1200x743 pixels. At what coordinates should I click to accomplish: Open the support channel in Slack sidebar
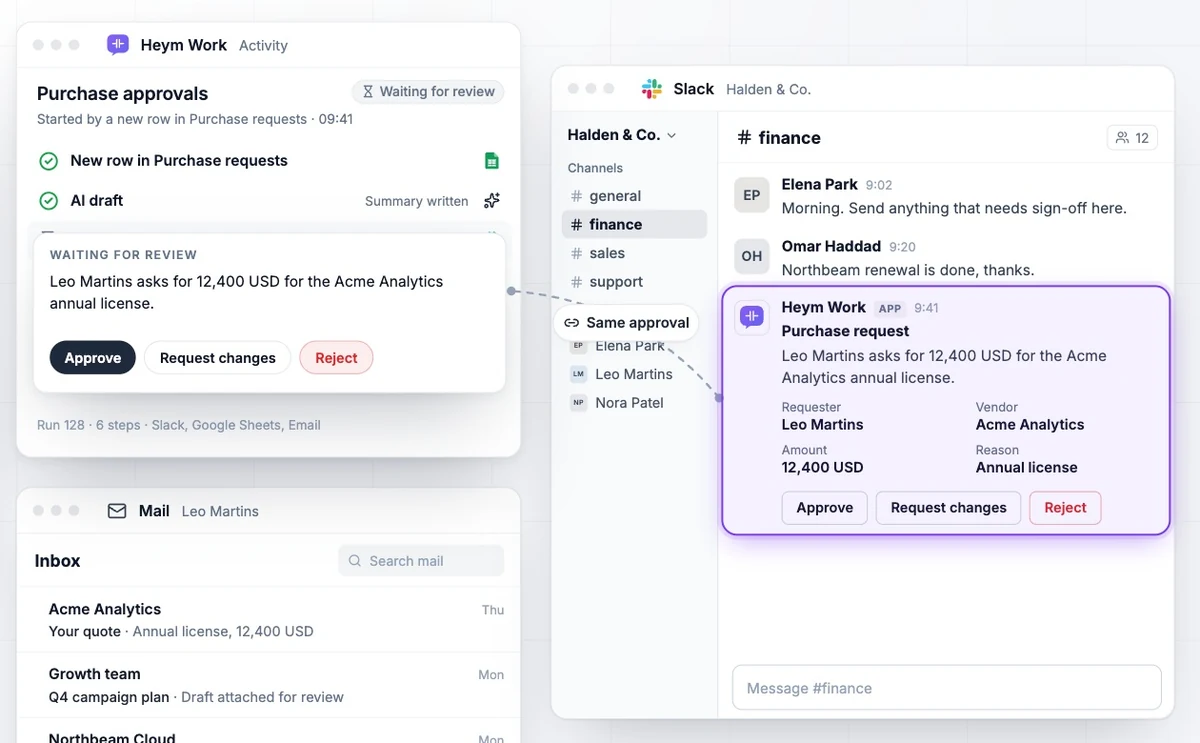tap(634, 282)
